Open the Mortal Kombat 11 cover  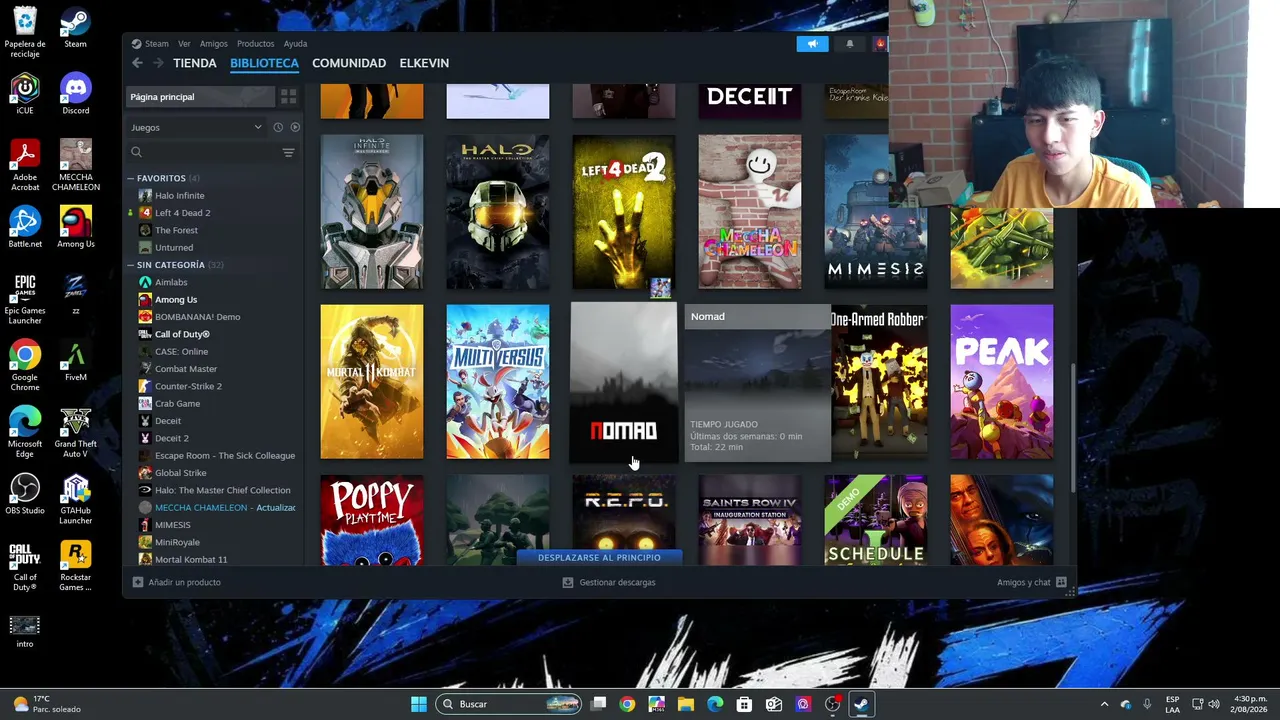tap(372, 382)
